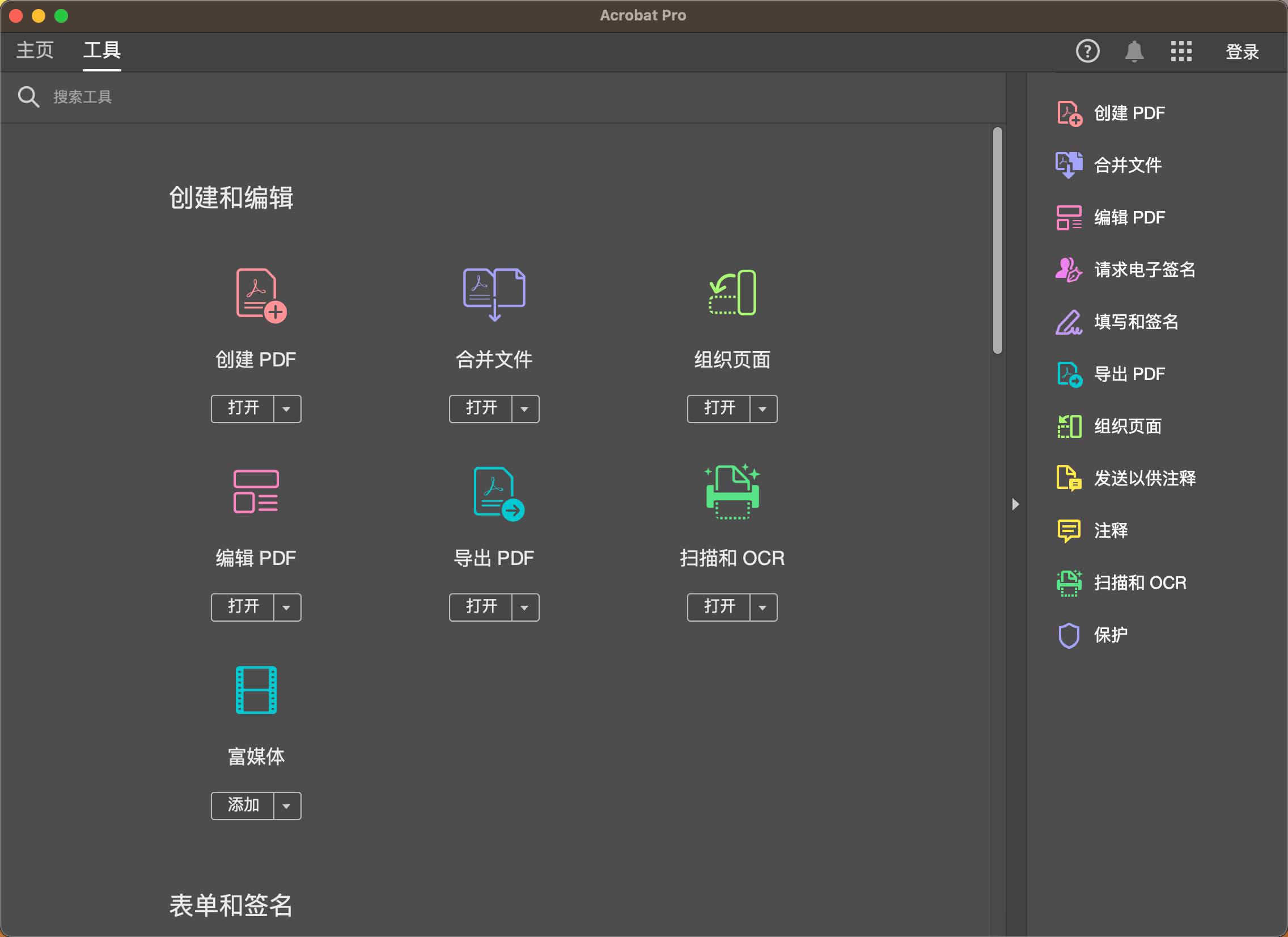The image size is (1288, 937).
Task: Collapse the right tools panel with the arrow
Action: (1015, 504)
